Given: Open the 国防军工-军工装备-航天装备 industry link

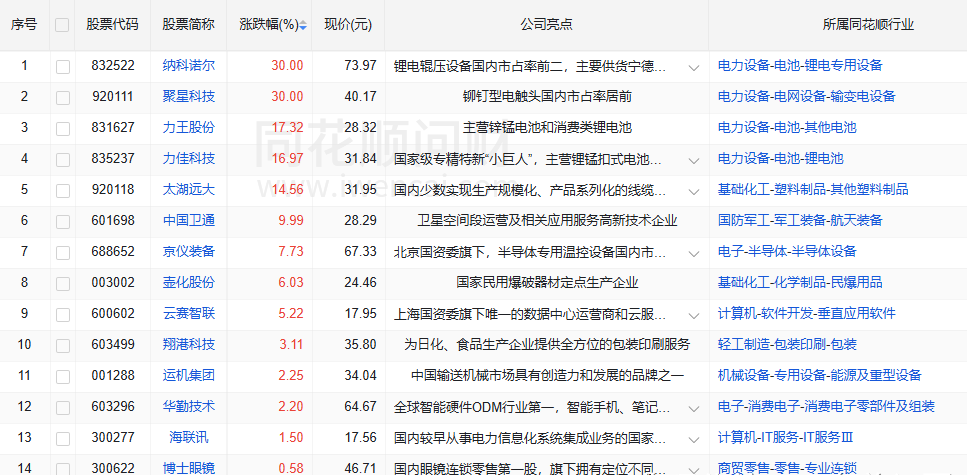Looking at the screenshot, I should [x=800, y=221].
